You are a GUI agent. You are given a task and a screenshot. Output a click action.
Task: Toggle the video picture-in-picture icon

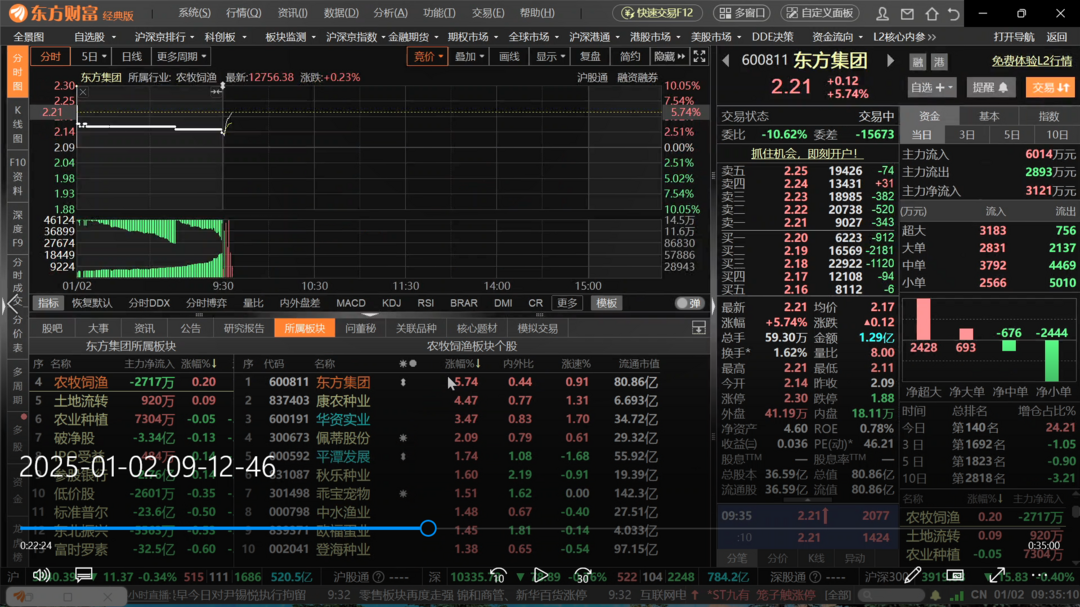click(x=955, y=575)
